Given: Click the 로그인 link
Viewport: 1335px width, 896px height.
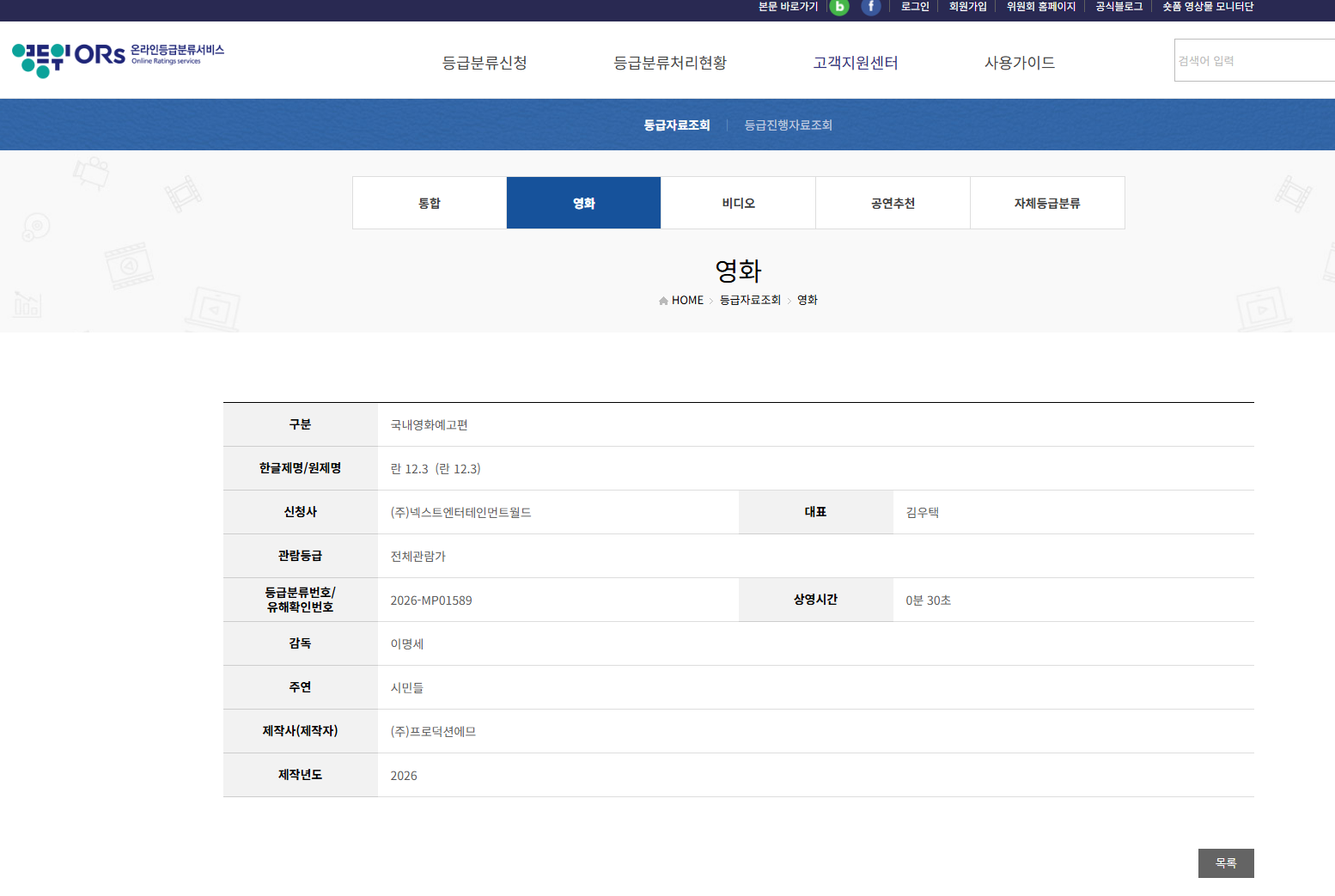Looking at the screenshot, I should 915,7.
